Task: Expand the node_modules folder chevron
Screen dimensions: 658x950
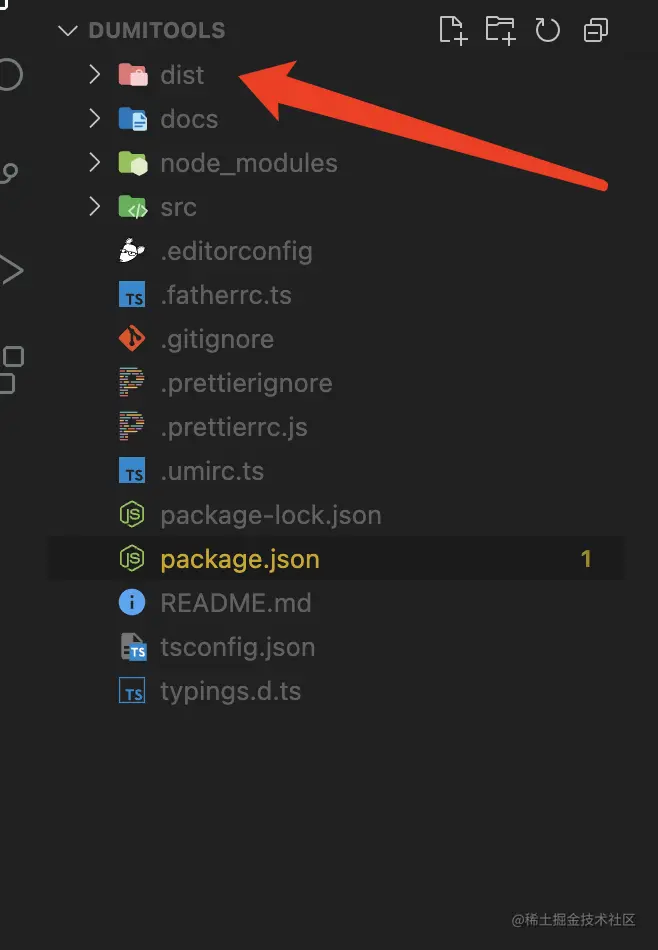Action: point(95,162)
